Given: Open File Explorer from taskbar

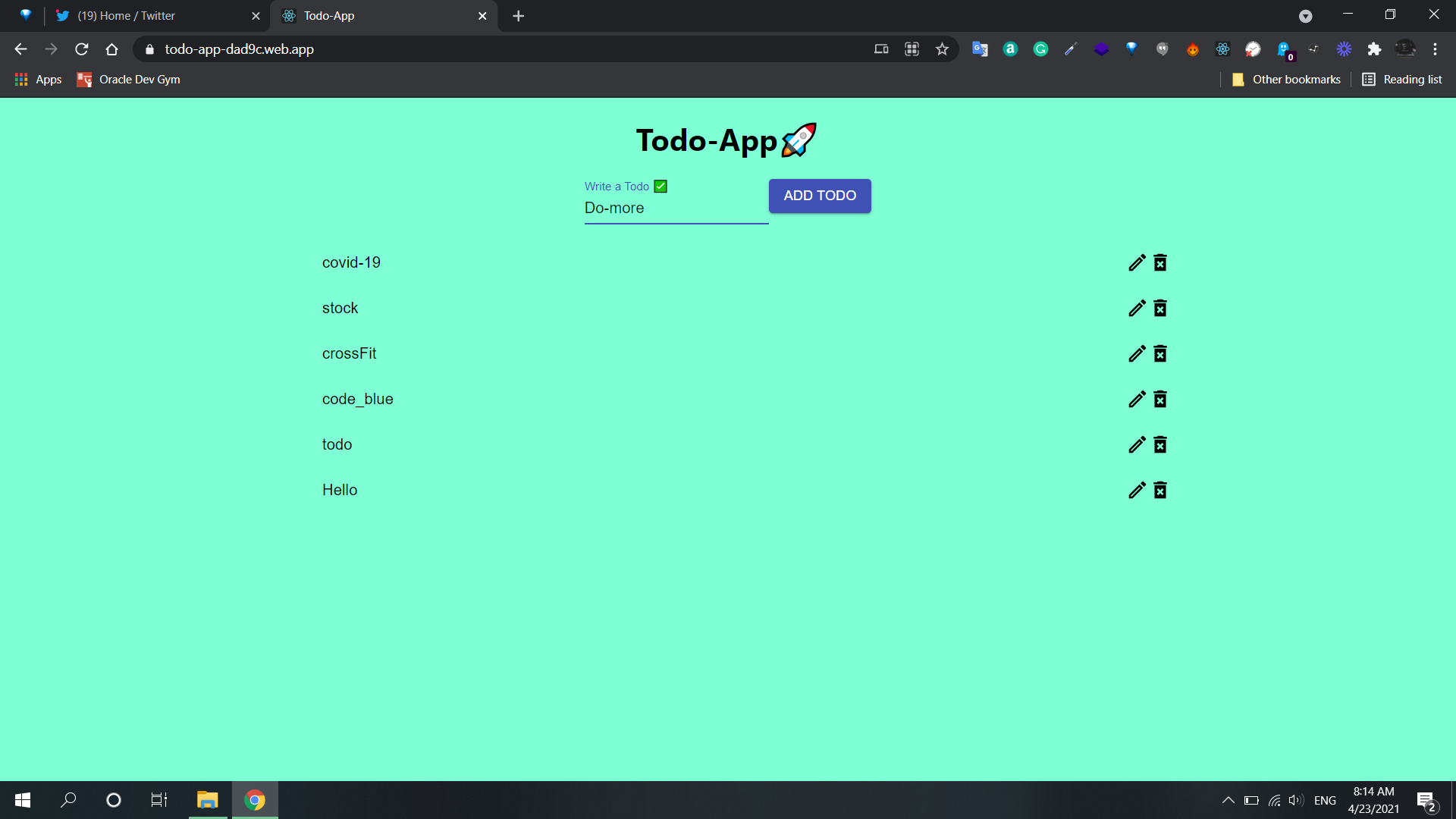Looking at the screenshot, I should (207, 800).
